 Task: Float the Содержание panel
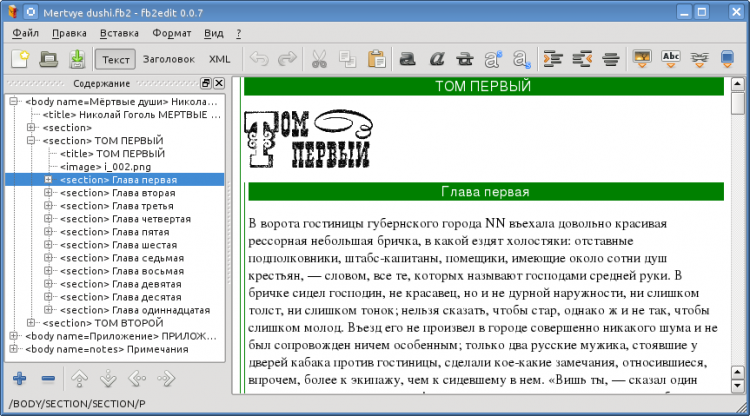(x=206, y=83)
